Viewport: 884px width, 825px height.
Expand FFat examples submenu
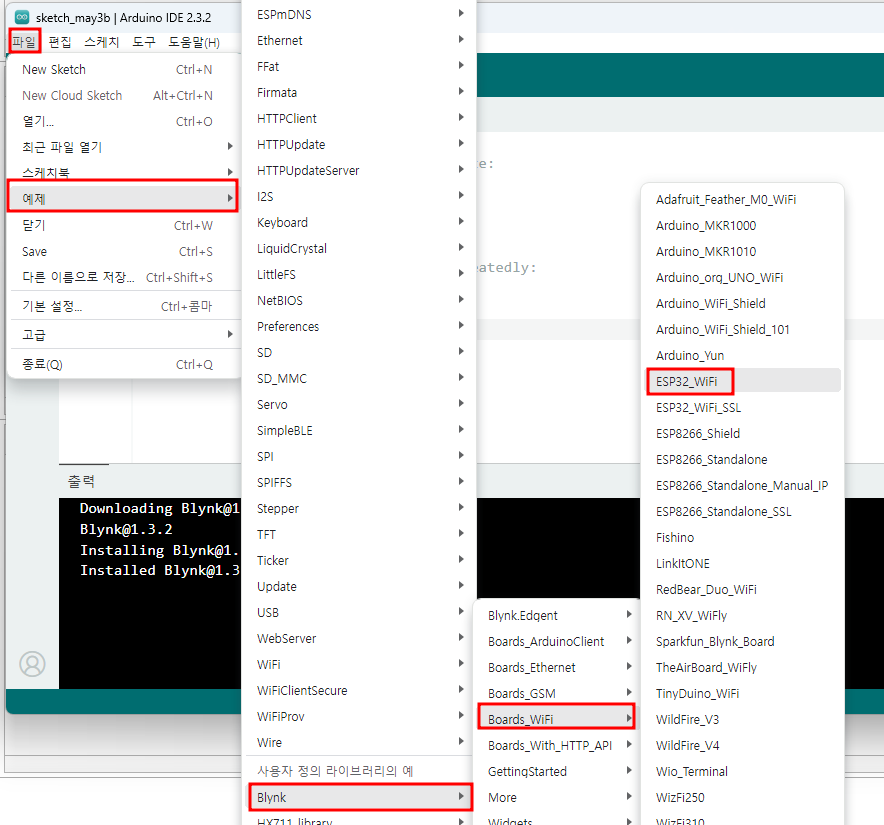pyautogui.click(x=360, y=67)
